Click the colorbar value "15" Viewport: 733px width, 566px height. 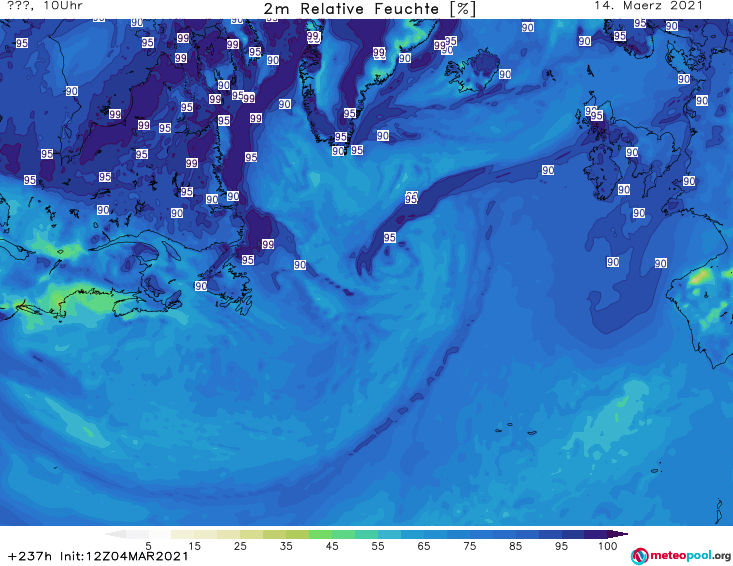(x=194, y=546)
